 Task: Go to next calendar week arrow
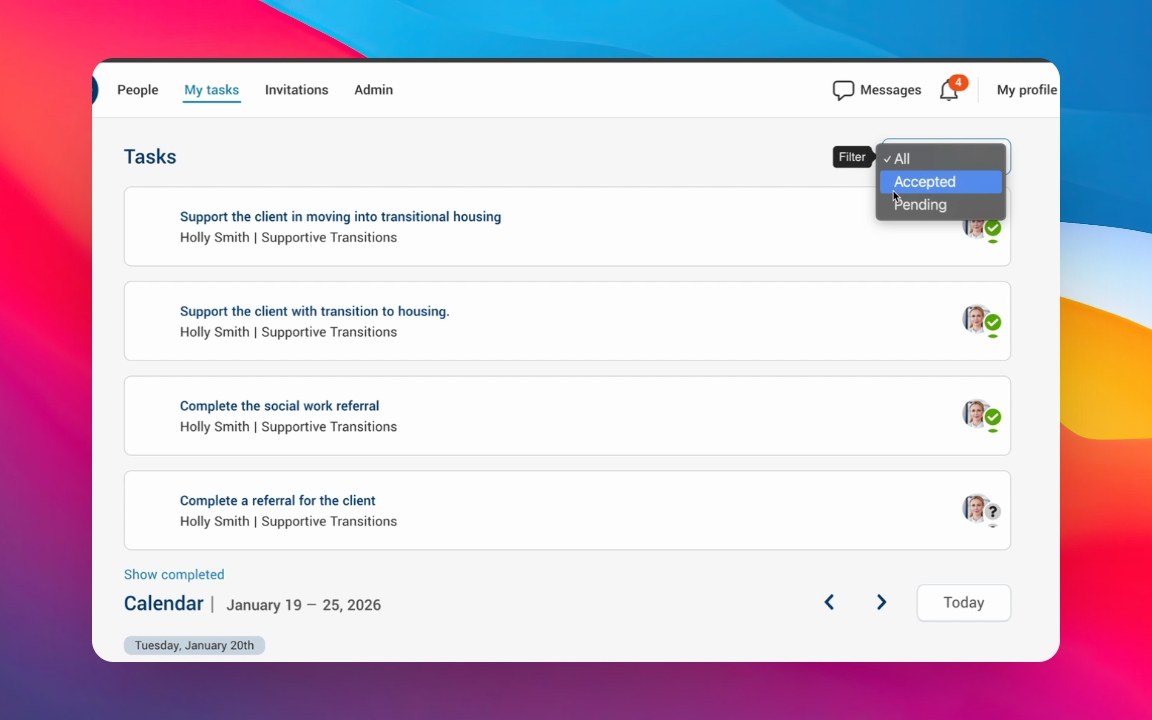click(881, 602)
